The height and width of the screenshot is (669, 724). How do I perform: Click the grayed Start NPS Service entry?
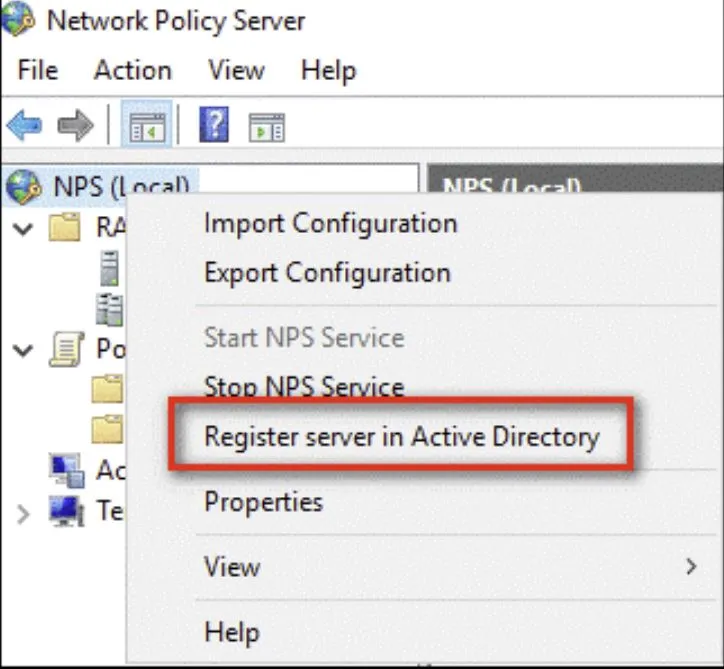point(304,337)
